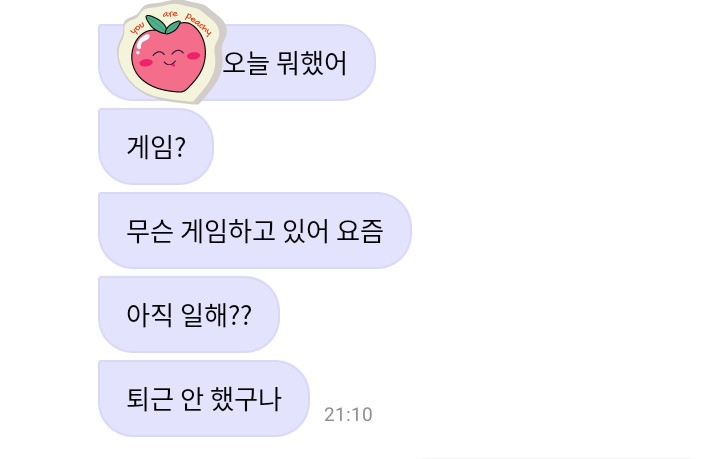This screenshot has height=459, width=720.
Task: Tap the peach sticker on the first message
Action: (172, 52)
